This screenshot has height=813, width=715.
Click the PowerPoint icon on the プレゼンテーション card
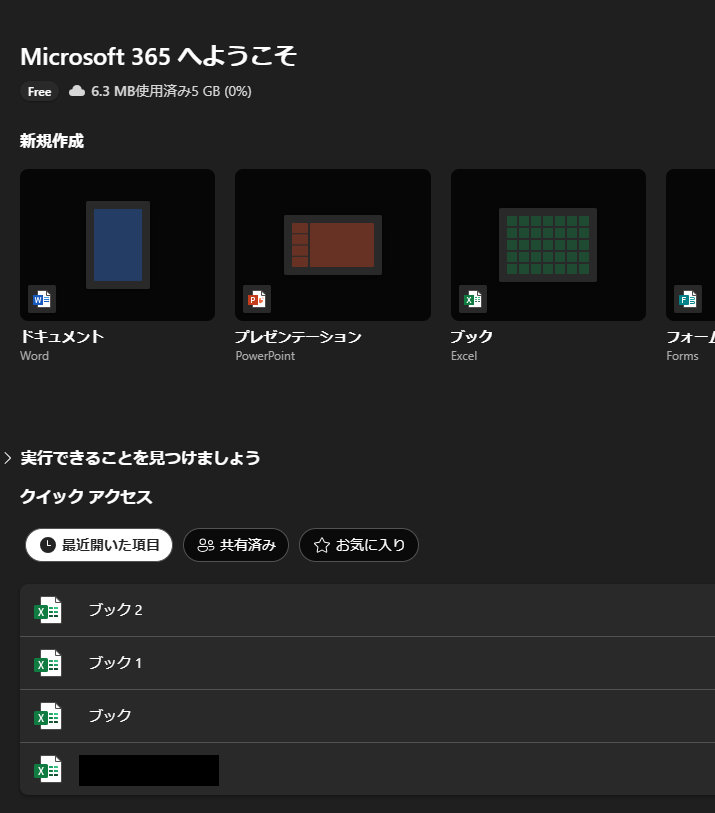257,299
